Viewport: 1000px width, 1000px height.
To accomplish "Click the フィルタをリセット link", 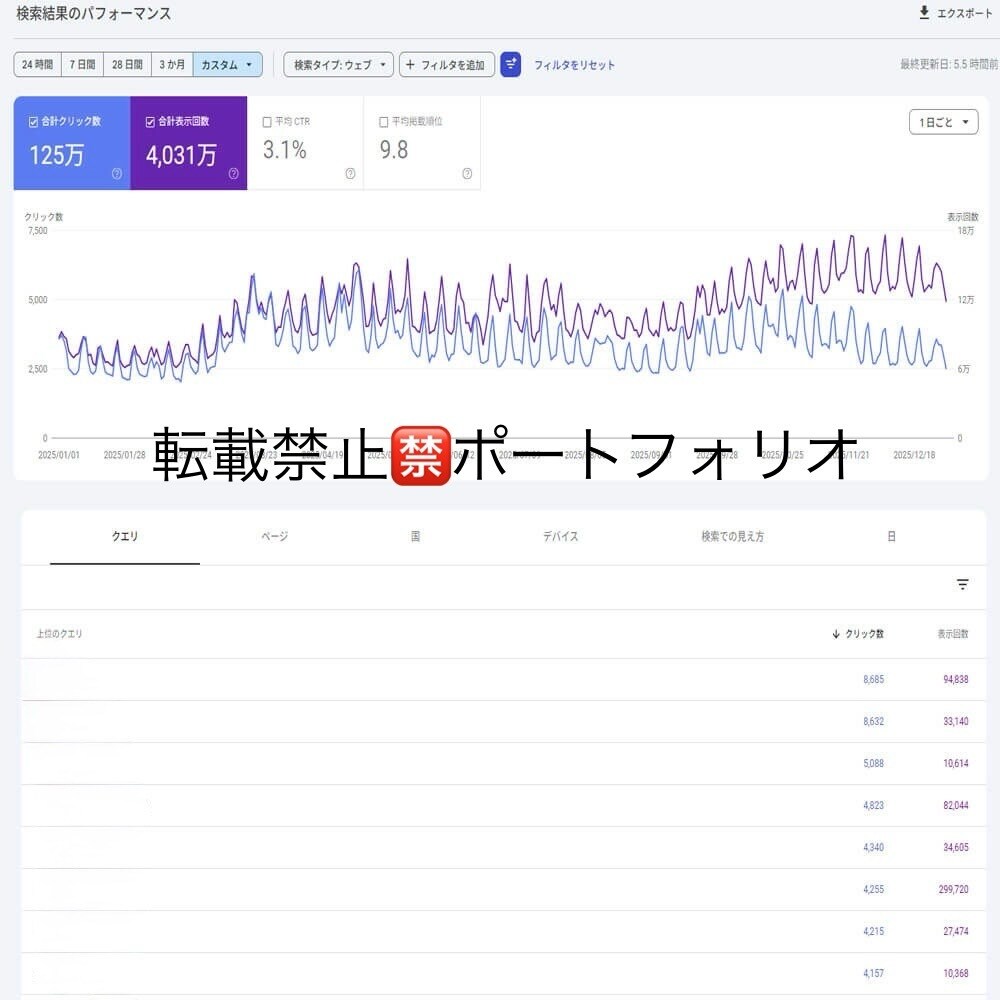I will pyautogui.click(x=575, y=65).
